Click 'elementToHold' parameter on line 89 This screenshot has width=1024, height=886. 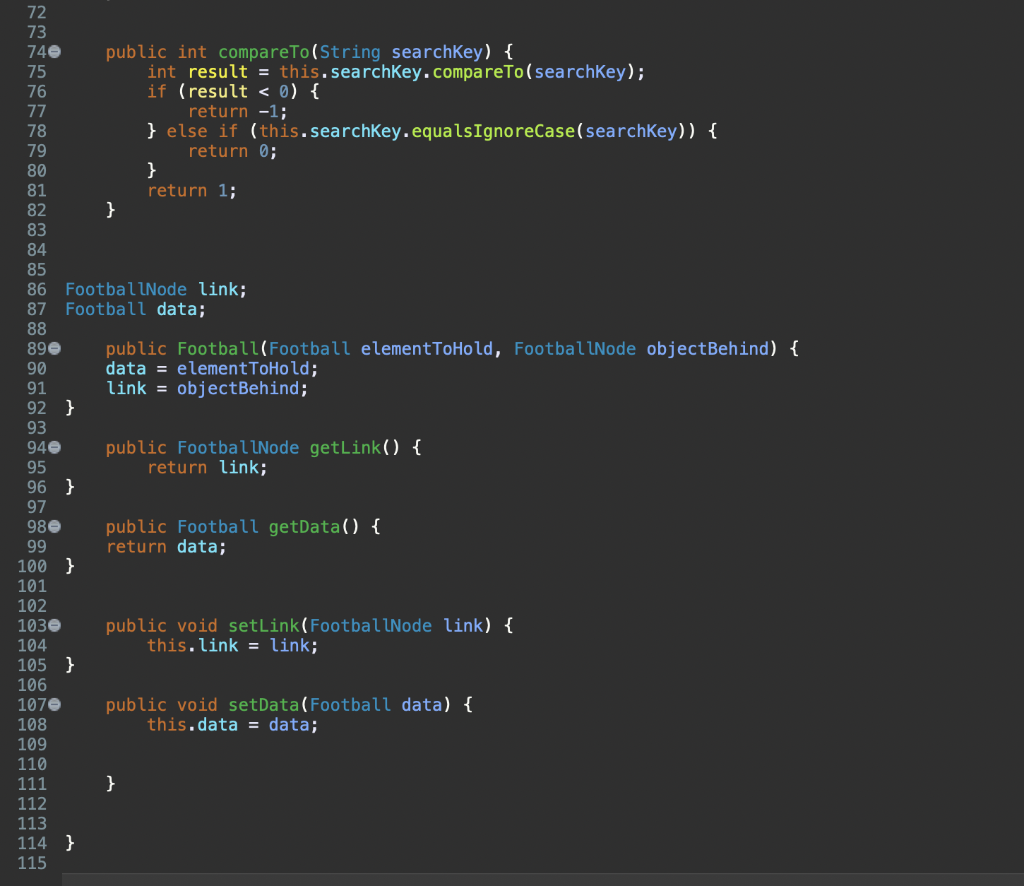tap(427, 349)
